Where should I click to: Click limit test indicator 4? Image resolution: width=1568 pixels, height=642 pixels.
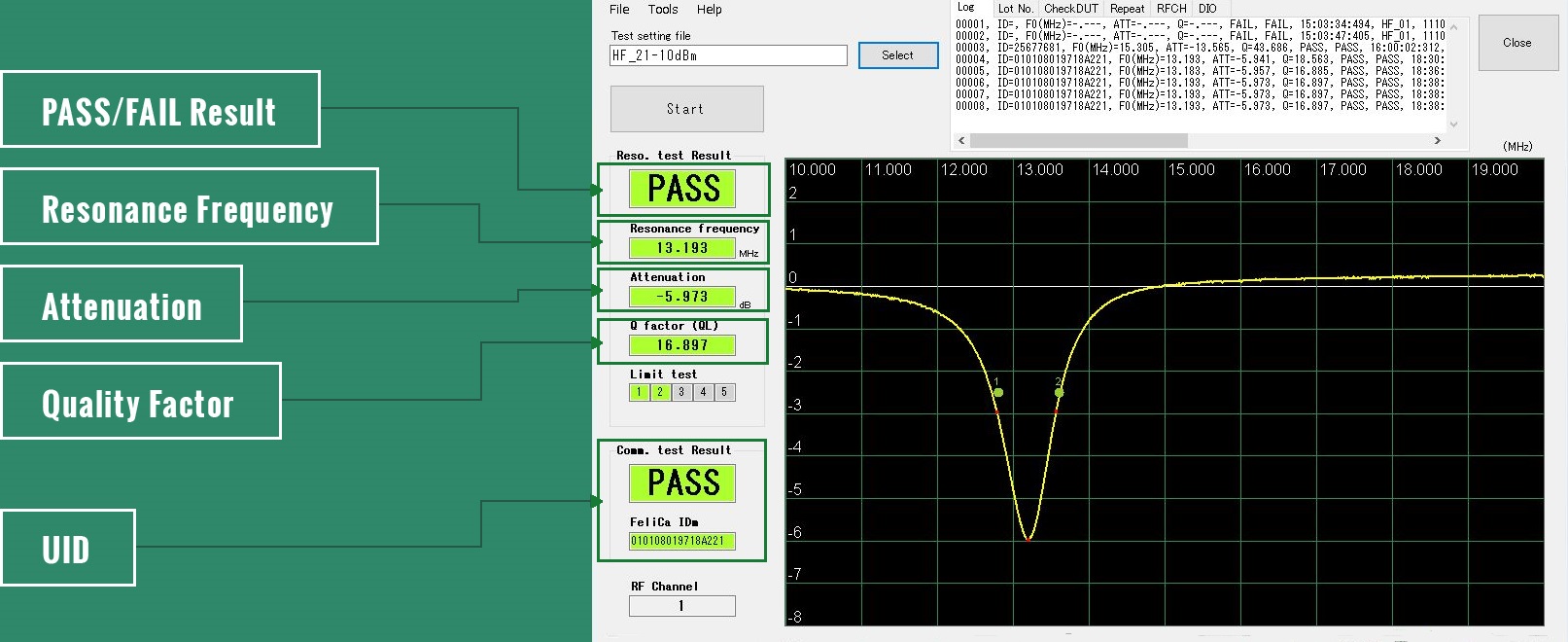pyautogui.click(x=703, y=392)
